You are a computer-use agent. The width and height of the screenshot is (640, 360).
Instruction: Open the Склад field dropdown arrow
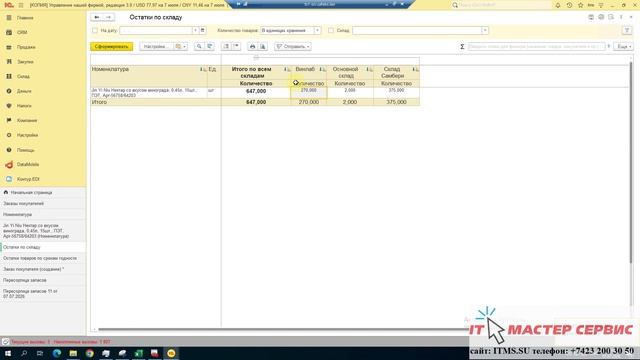(485, 31)
